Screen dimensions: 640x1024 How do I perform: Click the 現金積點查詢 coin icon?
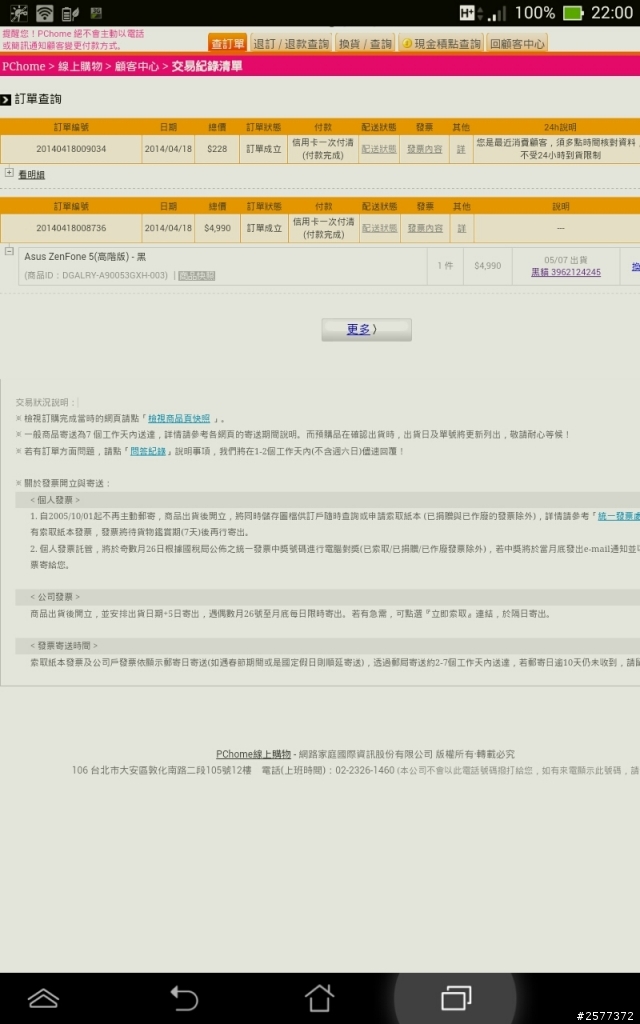click(406, 44)
